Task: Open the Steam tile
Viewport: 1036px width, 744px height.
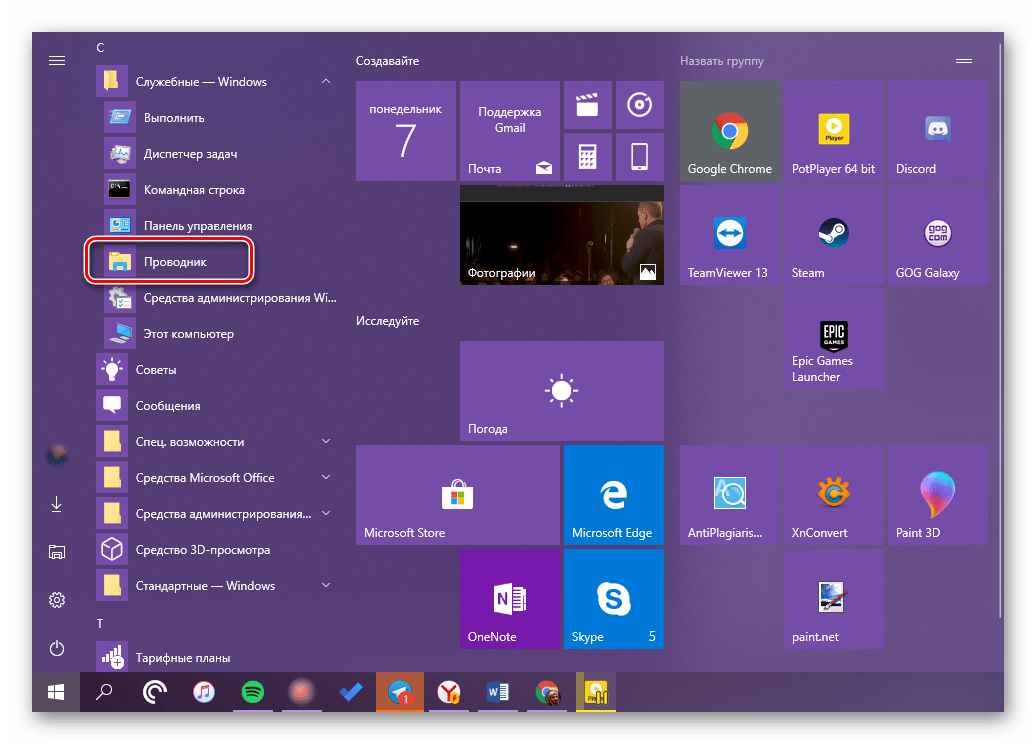Action: click(834, 235)
